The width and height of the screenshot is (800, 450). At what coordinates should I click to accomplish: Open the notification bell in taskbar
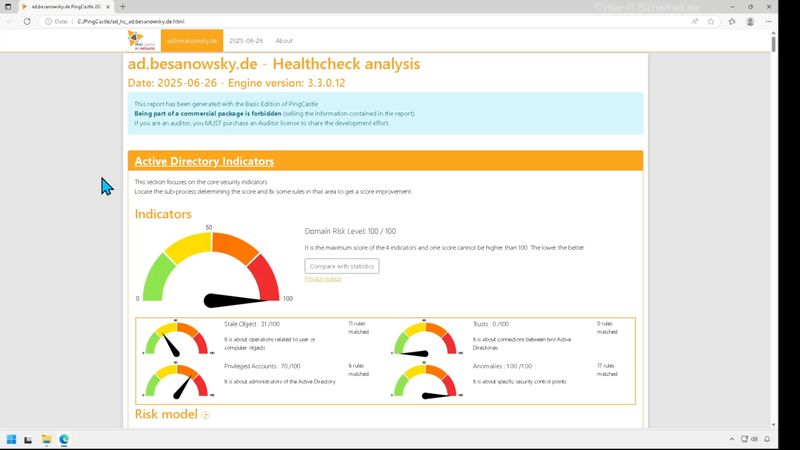pyautogui.click(x=767, y=439)
